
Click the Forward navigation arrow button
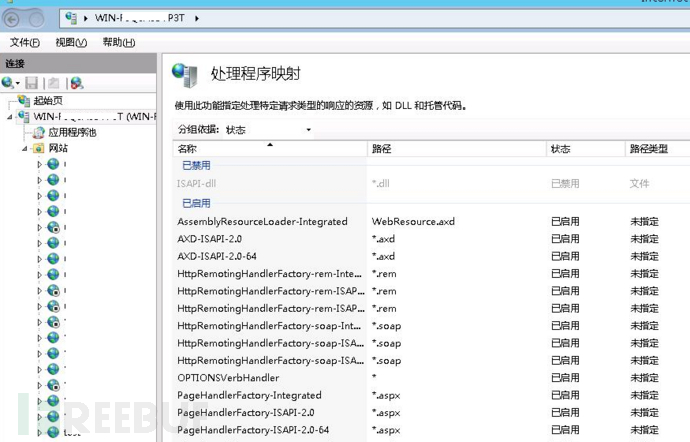[x=37, y=19]
